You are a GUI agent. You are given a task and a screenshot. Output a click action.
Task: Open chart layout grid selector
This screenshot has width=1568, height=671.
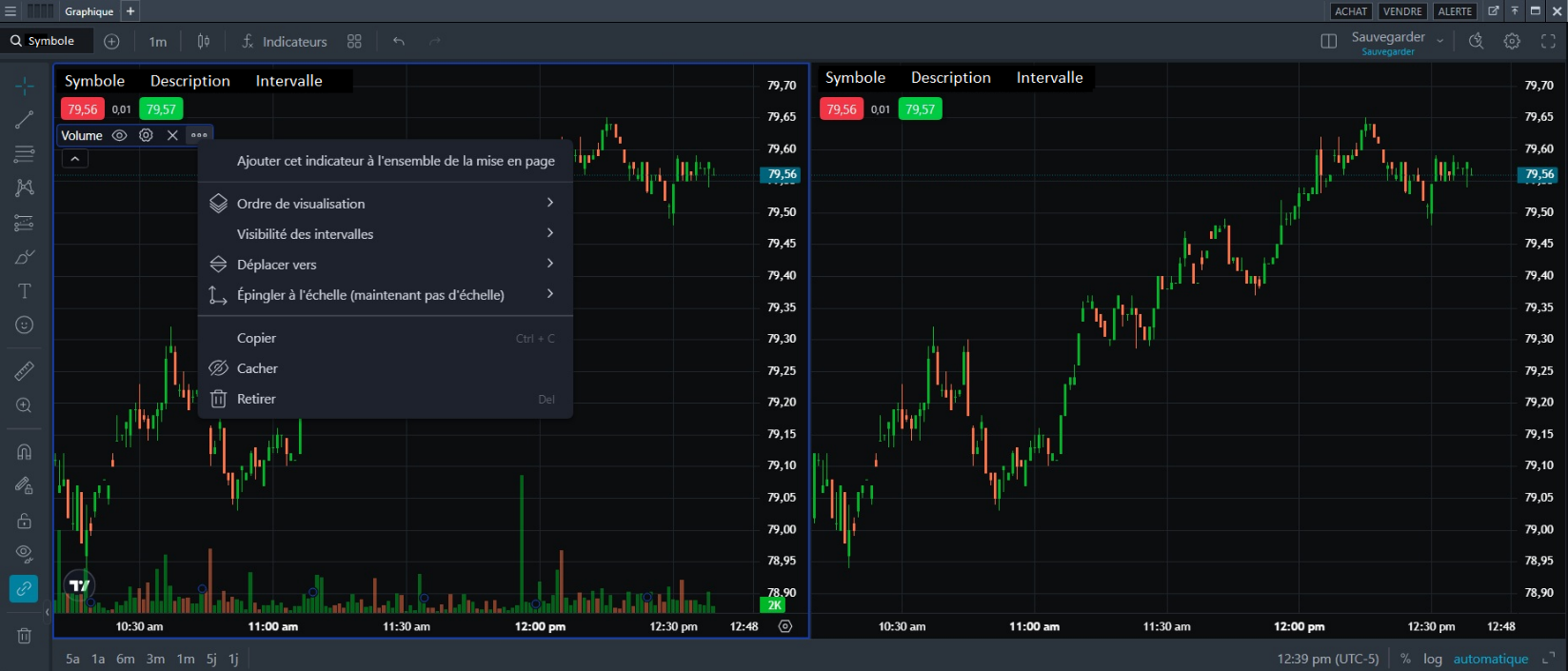pyautogui.click(x=354, y=42)
